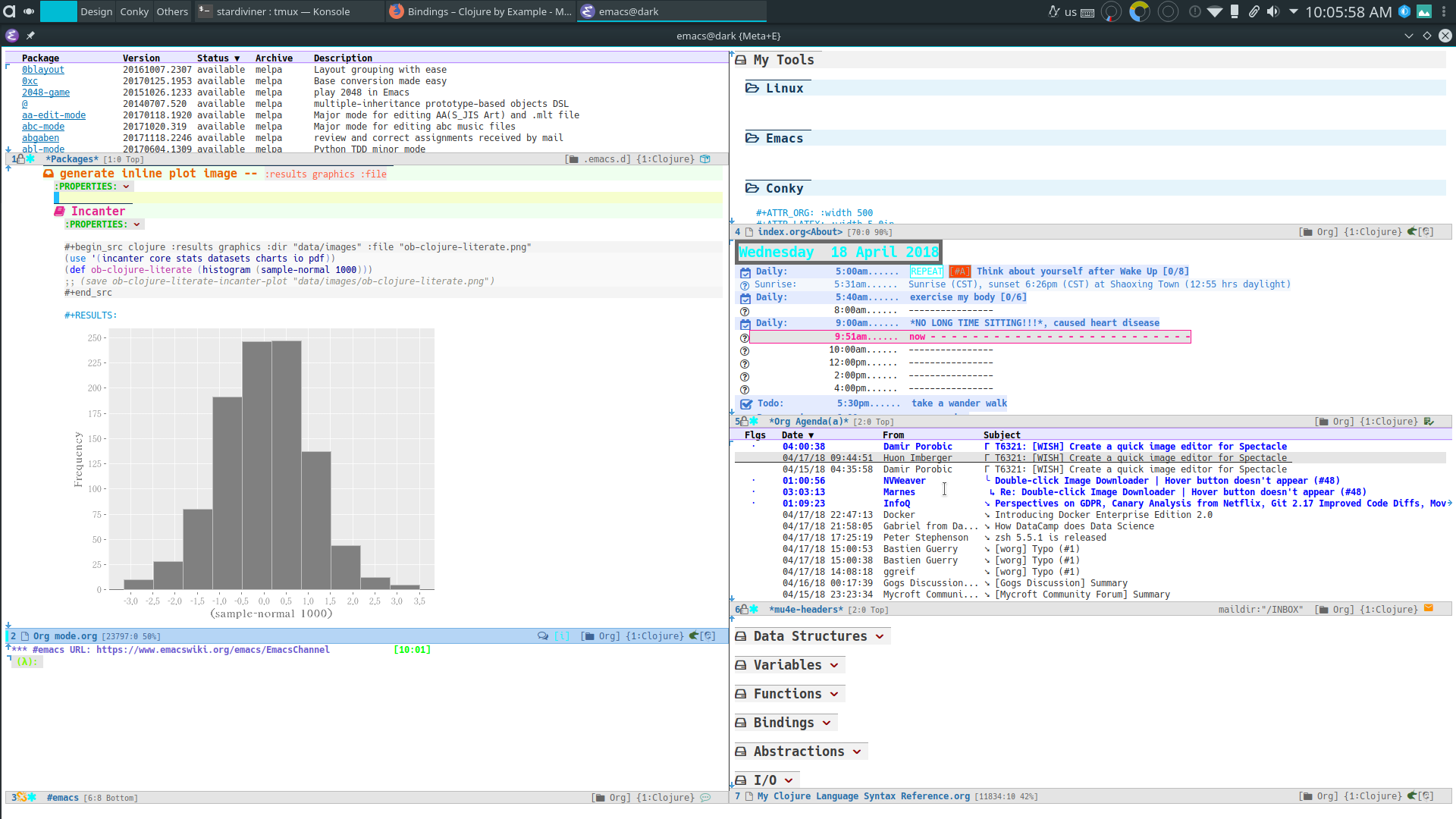The height and width of the screenshot is (819, 1456).
Task: Click the calendar icon on the exercise my body row
Action: (x=745, y=298)
